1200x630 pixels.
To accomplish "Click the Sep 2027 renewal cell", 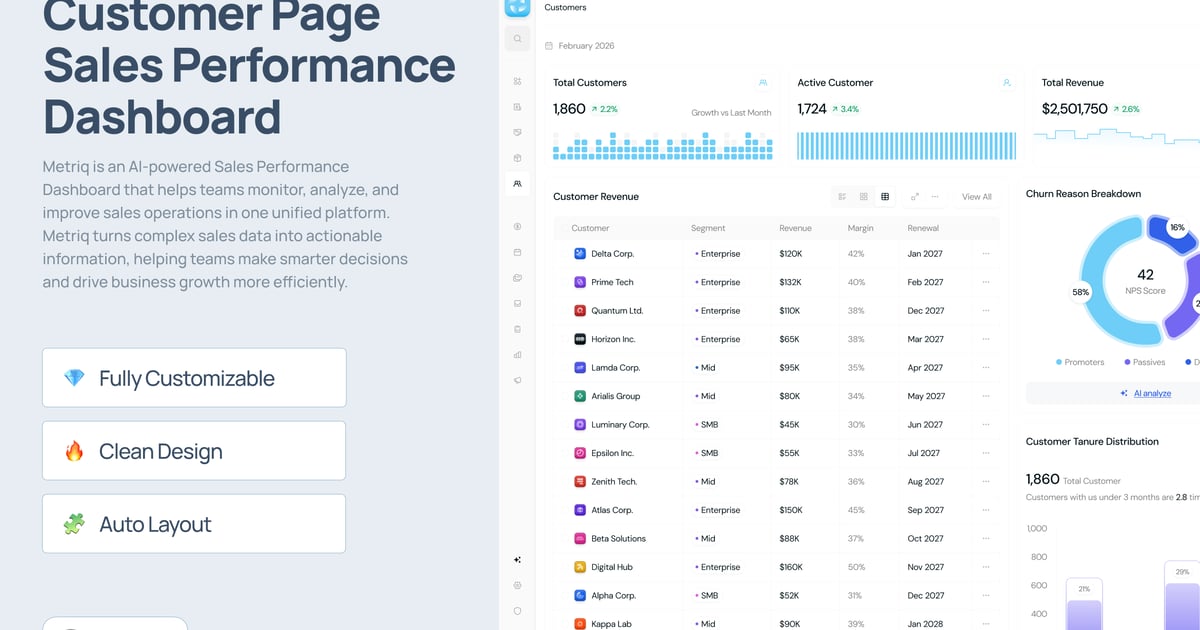I will click(x=926, y=510).
